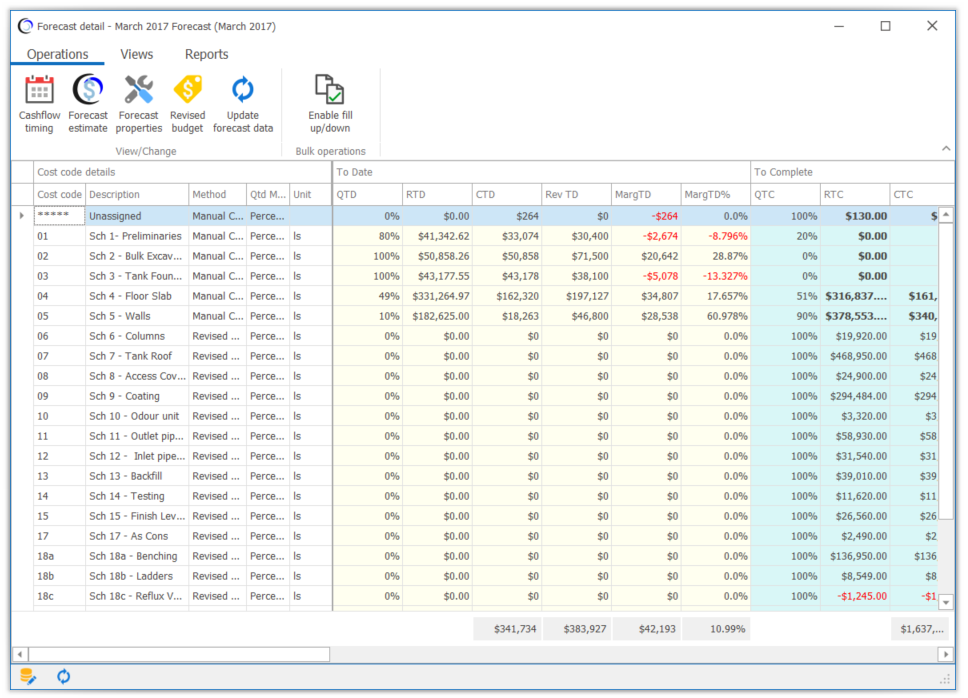This screenshot has width=968, height=698.
Task: Select the Operations tab
Action: tap(57, 54)
